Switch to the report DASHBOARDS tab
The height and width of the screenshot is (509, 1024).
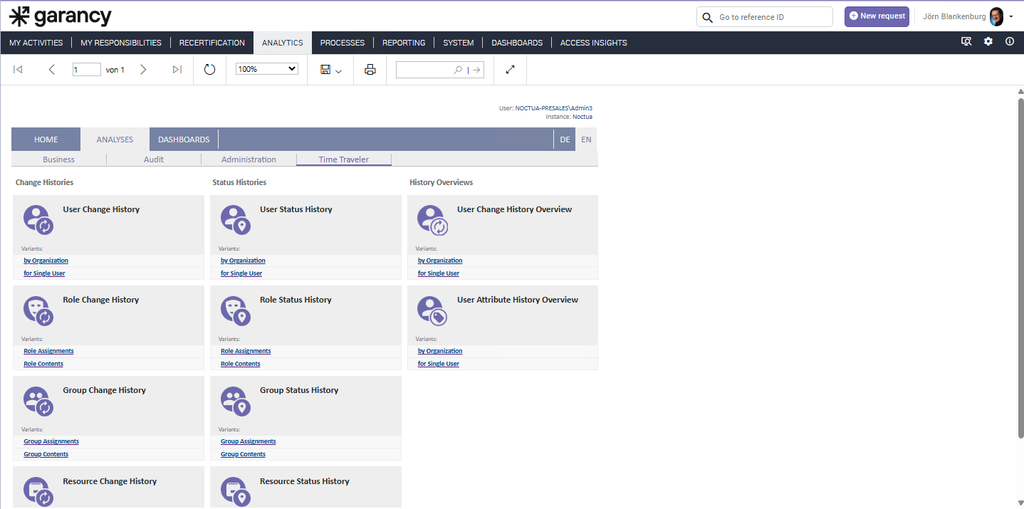coord(184,139)
